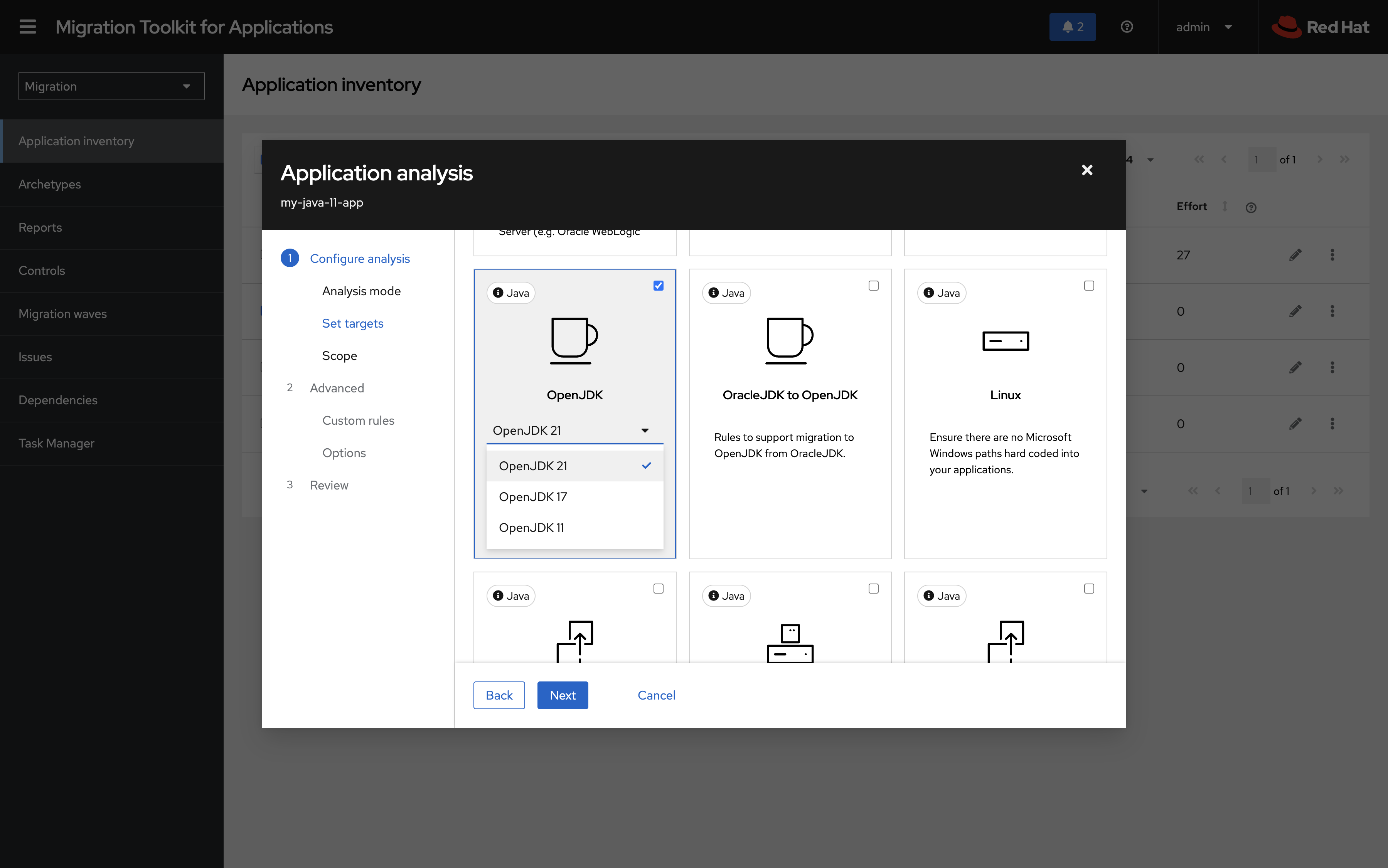Click the Java info label on Linux card
This screenshot has height=868, width=1388.
(x=942, y=293)
